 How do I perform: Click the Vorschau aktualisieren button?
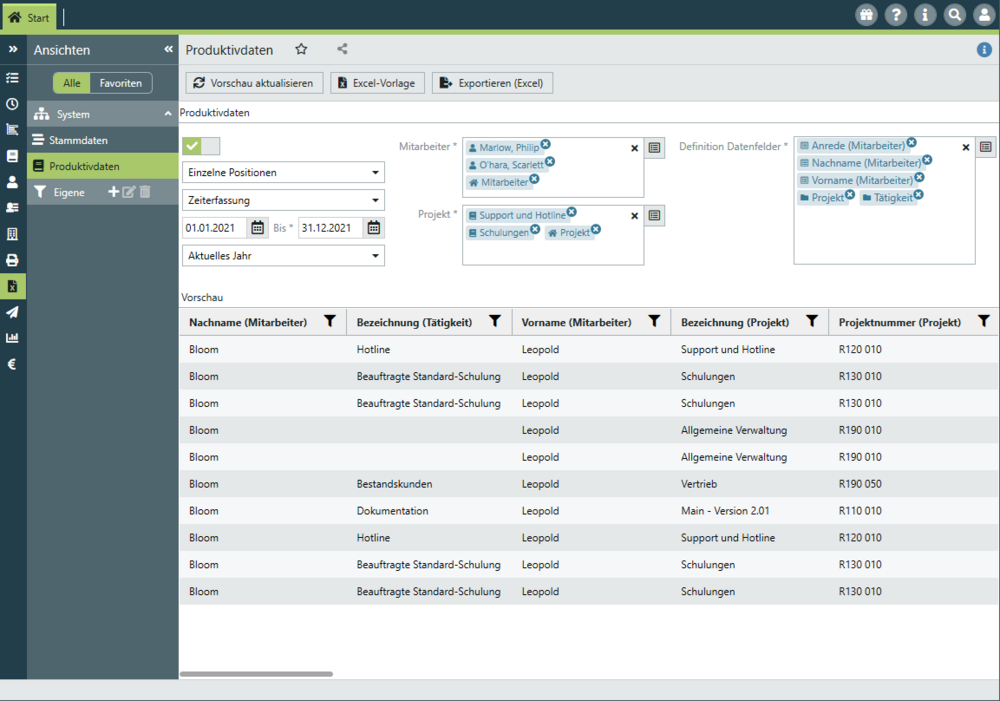[253, 83]
